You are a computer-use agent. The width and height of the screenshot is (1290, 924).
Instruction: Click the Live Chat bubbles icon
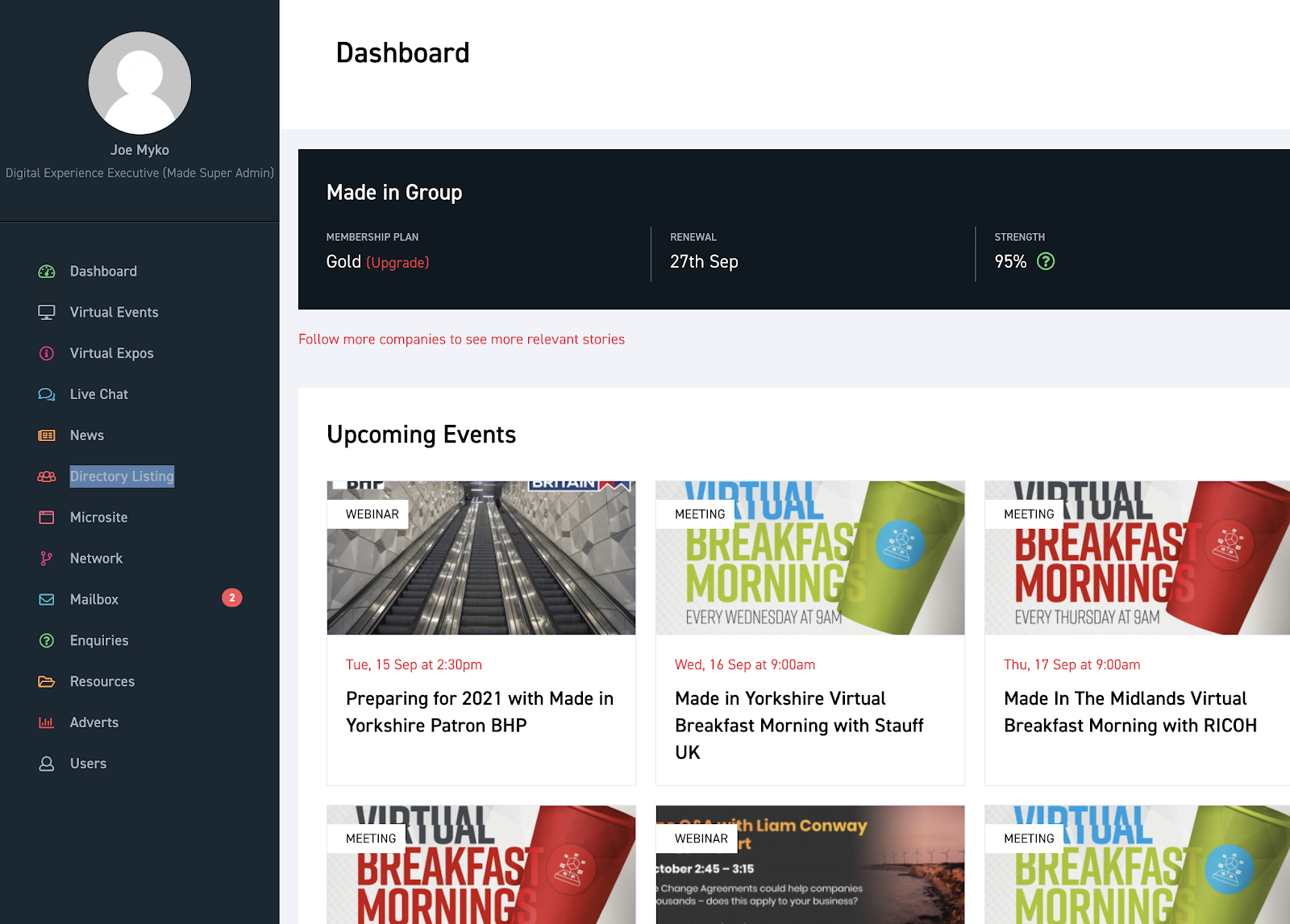click(47, 395)
